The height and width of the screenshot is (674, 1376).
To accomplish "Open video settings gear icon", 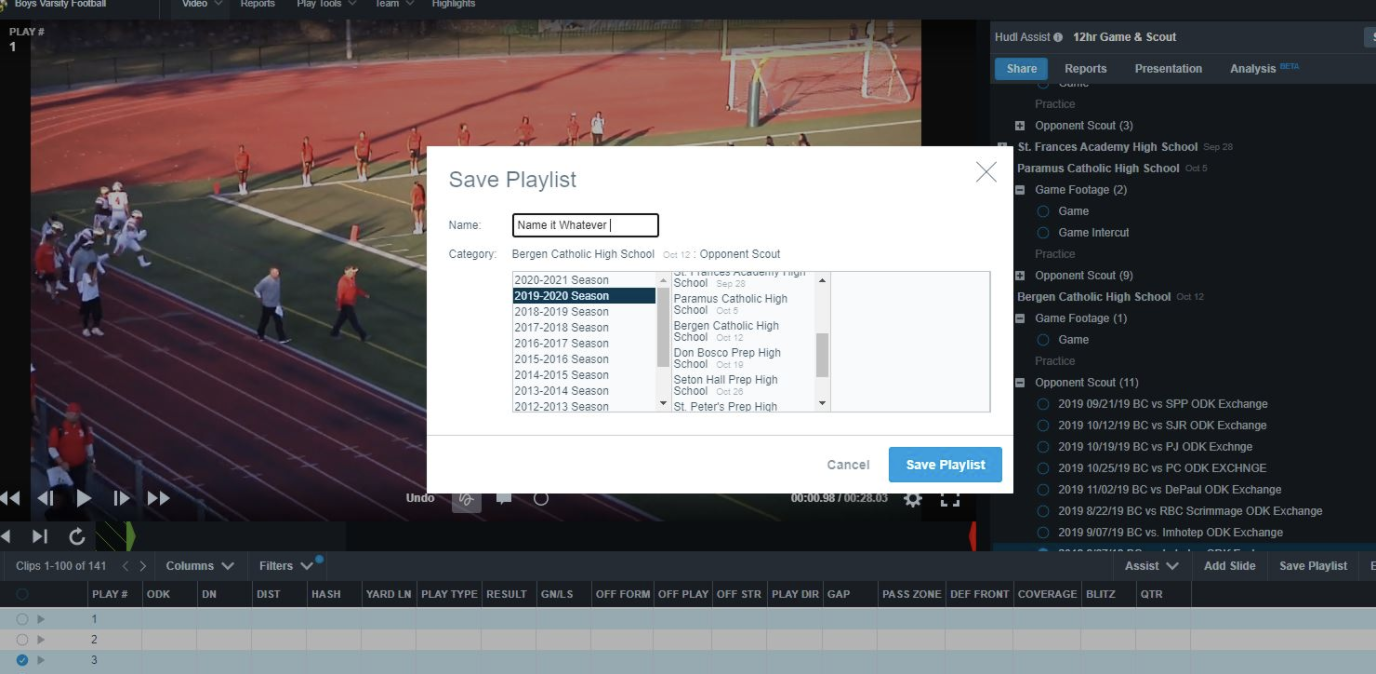I will tap(912, 498).
